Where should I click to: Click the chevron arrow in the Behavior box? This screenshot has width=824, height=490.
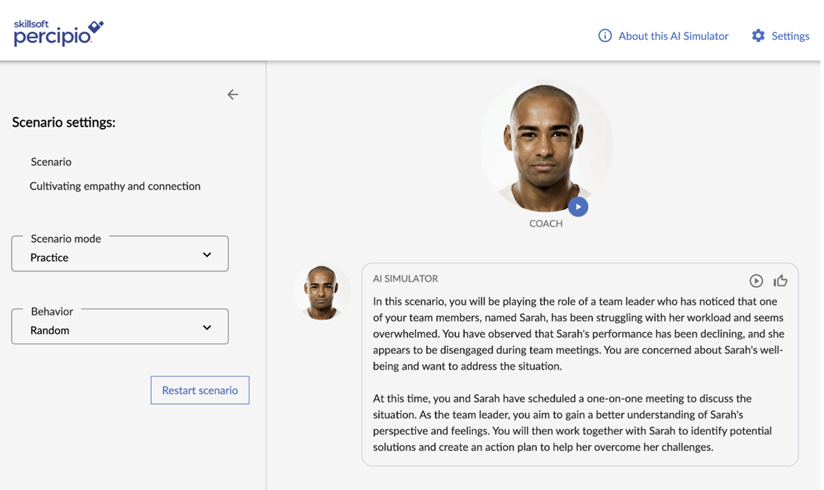[x=207, y=328]
